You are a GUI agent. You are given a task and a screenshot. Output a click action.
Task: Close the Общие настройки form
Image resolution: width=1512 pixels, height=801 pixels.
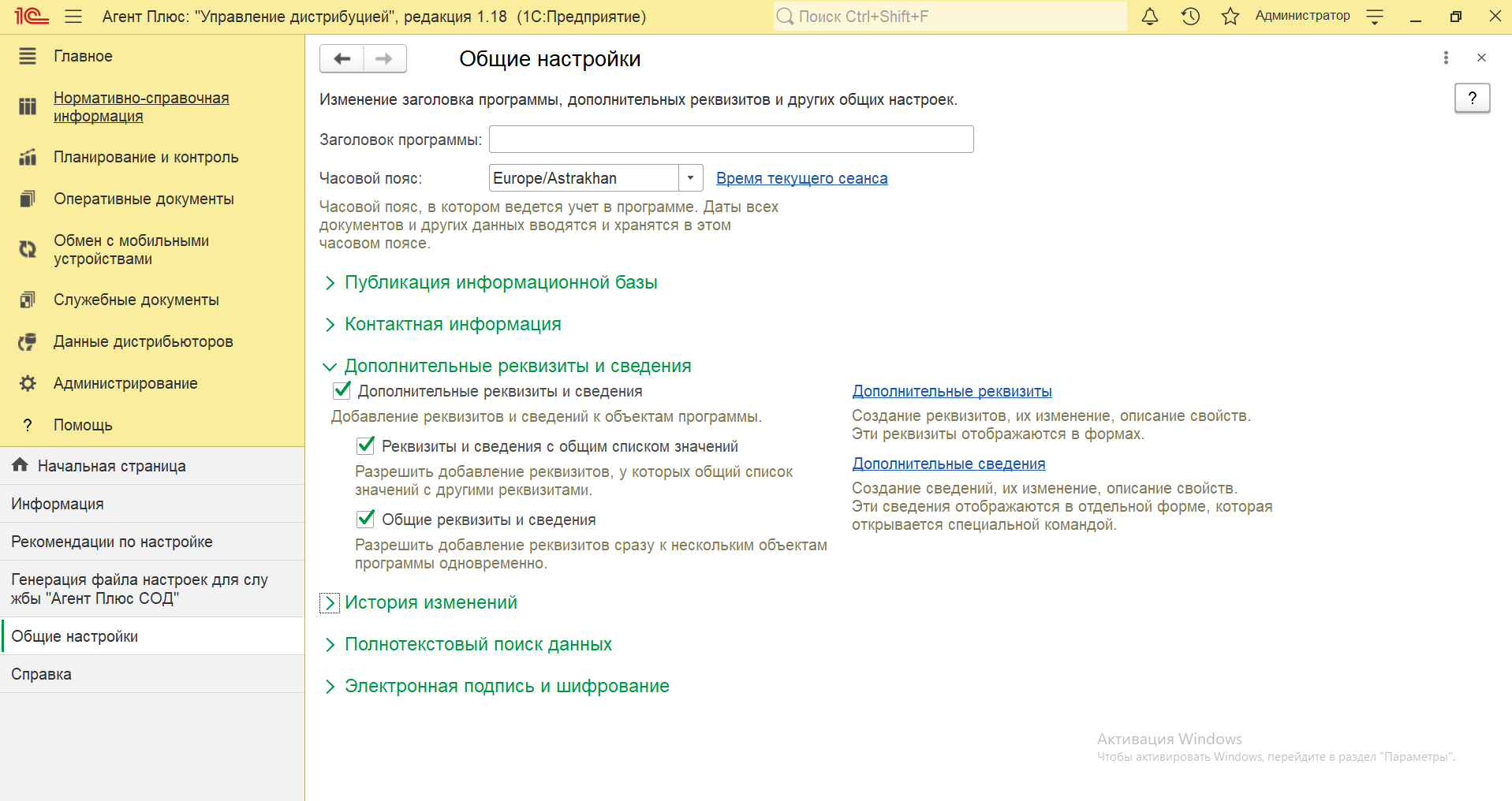[x=1481, y=58]
